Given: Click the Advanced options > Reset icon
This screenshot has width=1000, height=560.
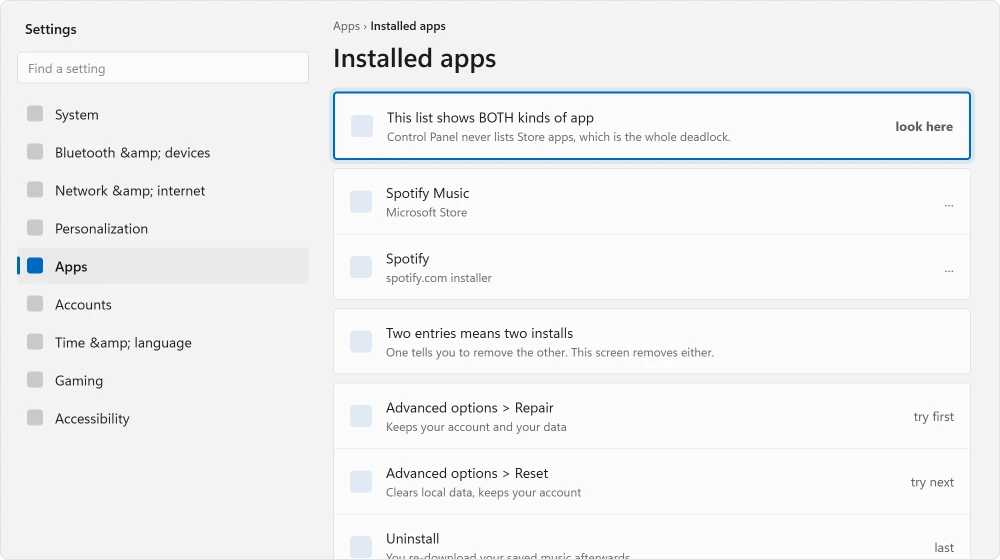Looking at the screenshot, I should (361, 482).
